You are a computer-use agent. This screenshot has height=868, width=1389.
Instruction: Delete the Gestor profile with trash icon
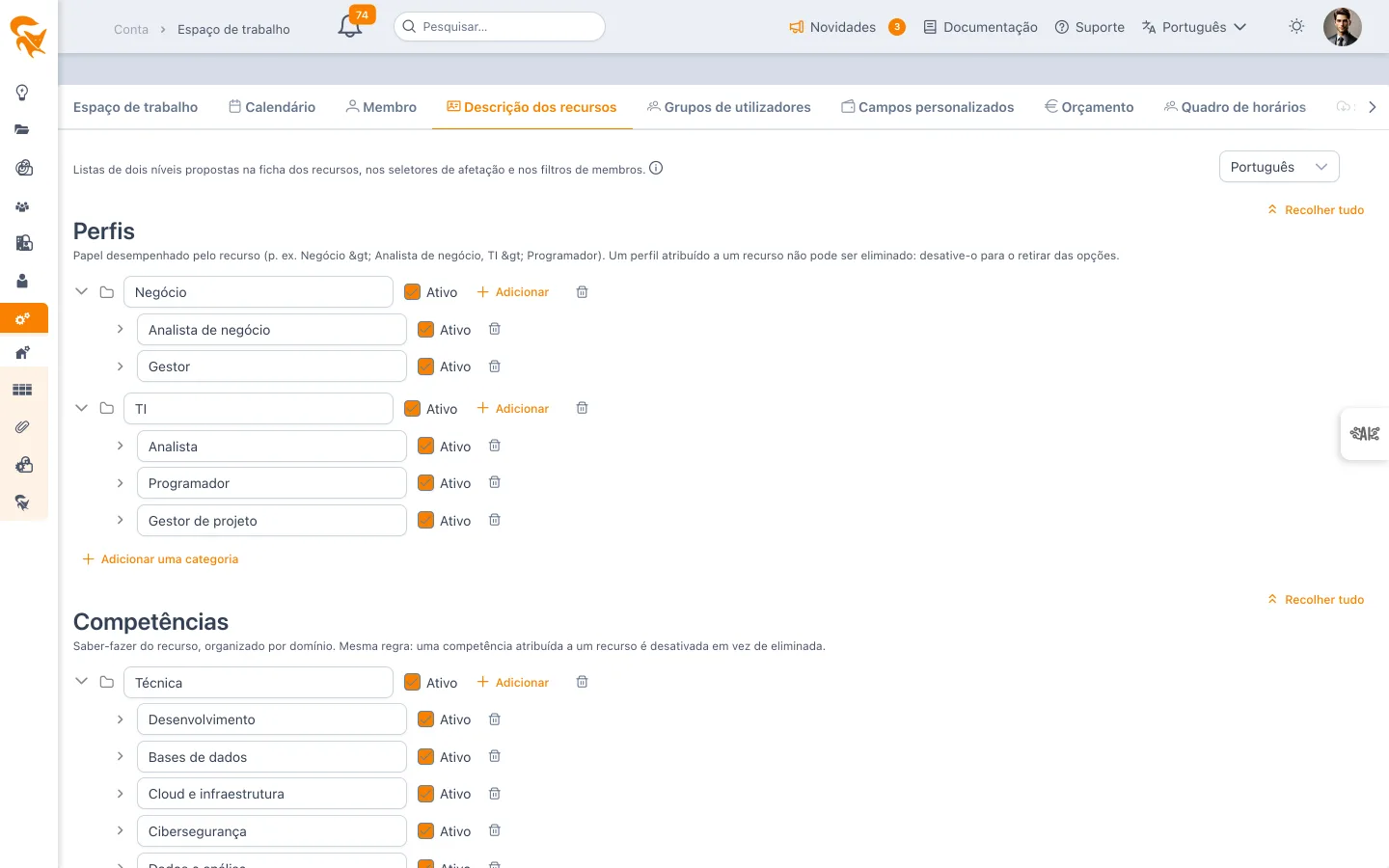(494, 366)
